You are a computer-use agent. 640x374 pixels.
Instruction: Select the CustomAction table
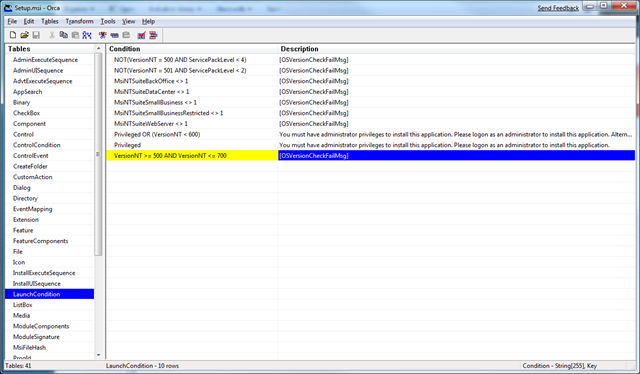click(x=33, y=177)
